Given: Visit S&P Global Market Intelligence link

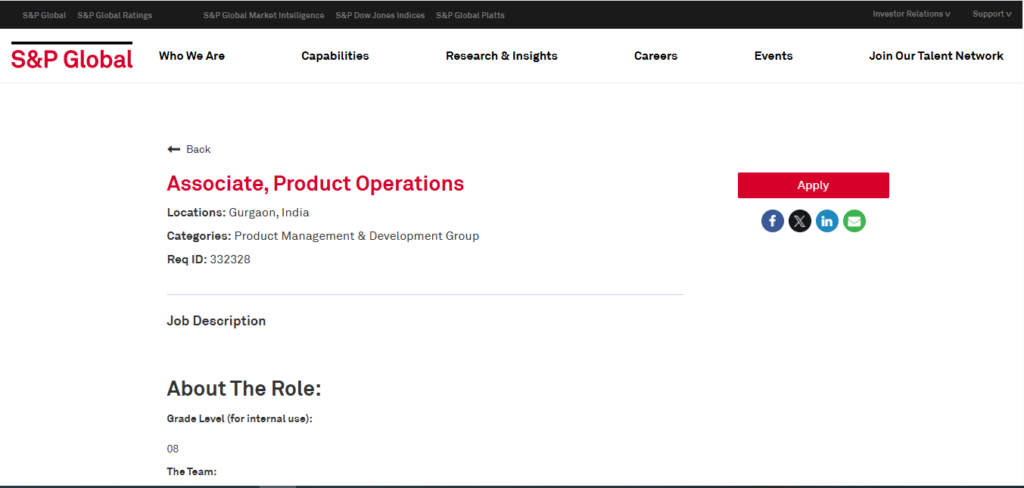Looking at the screenshot, I should 264,15.
